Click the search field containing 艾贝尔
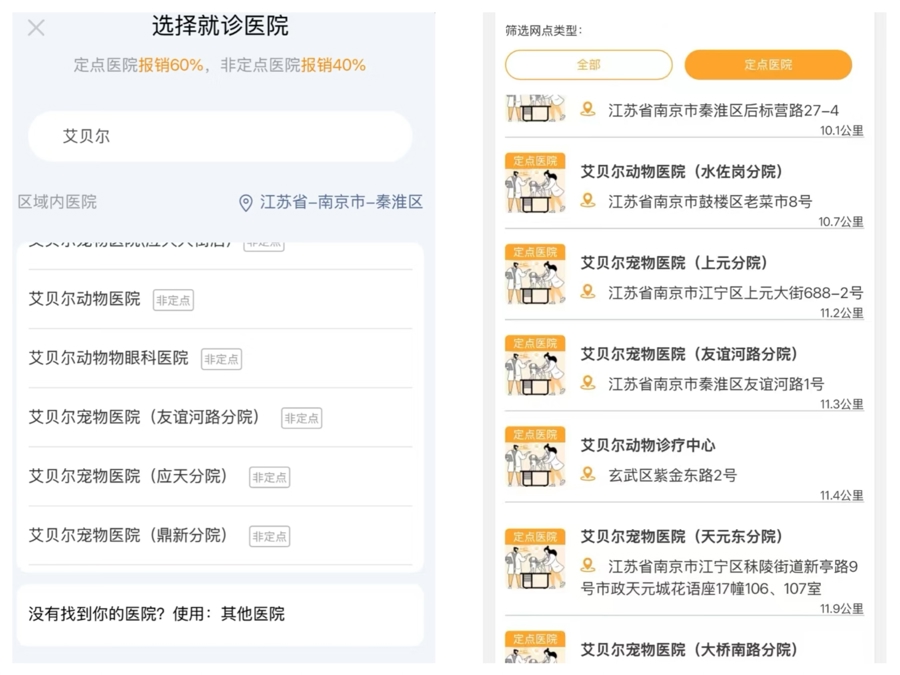The width and height of the screenshot is (900, 675). 220,136
